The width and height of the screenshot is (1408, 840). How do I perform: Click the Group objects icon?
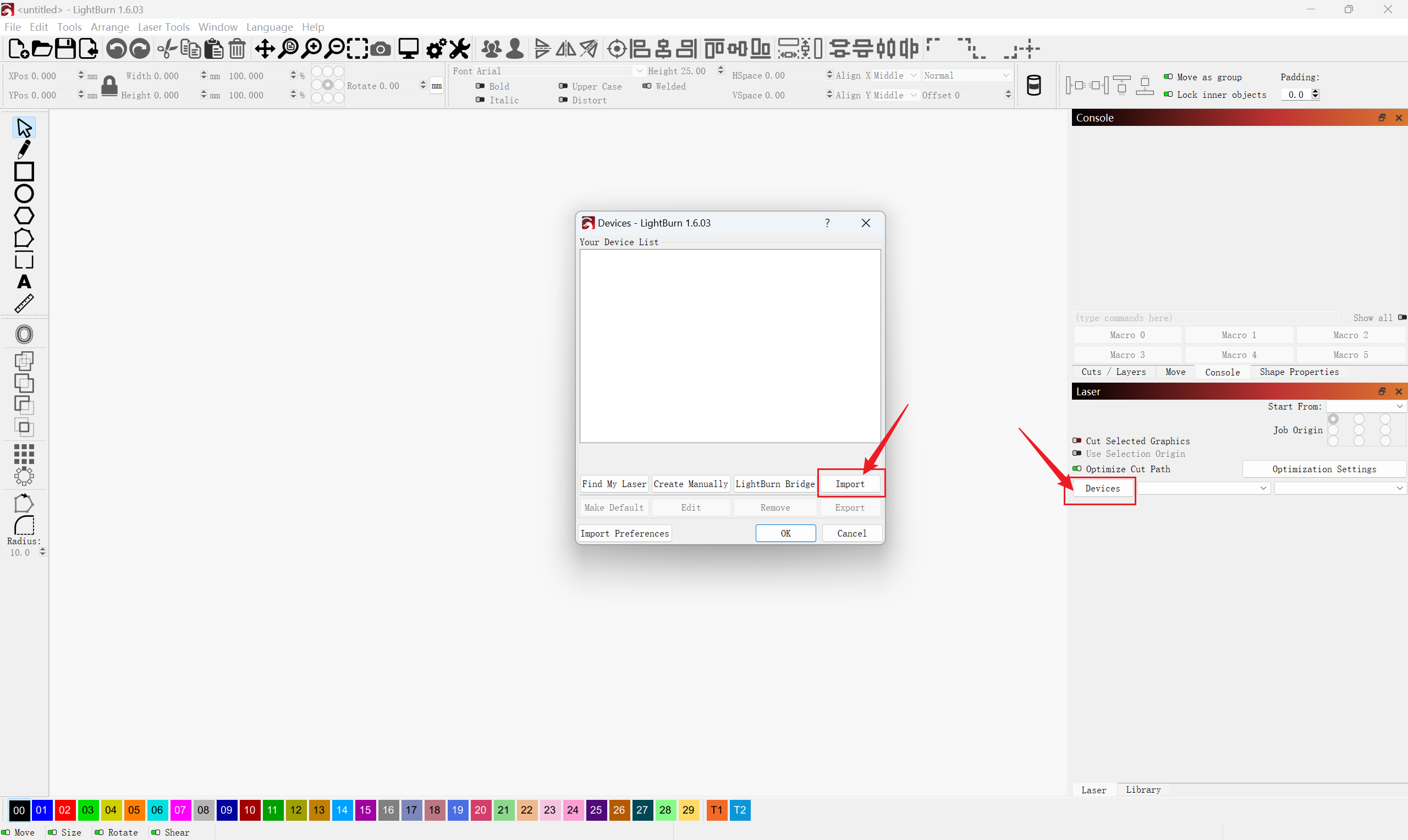pyautogui.click(x=491, y=49)
